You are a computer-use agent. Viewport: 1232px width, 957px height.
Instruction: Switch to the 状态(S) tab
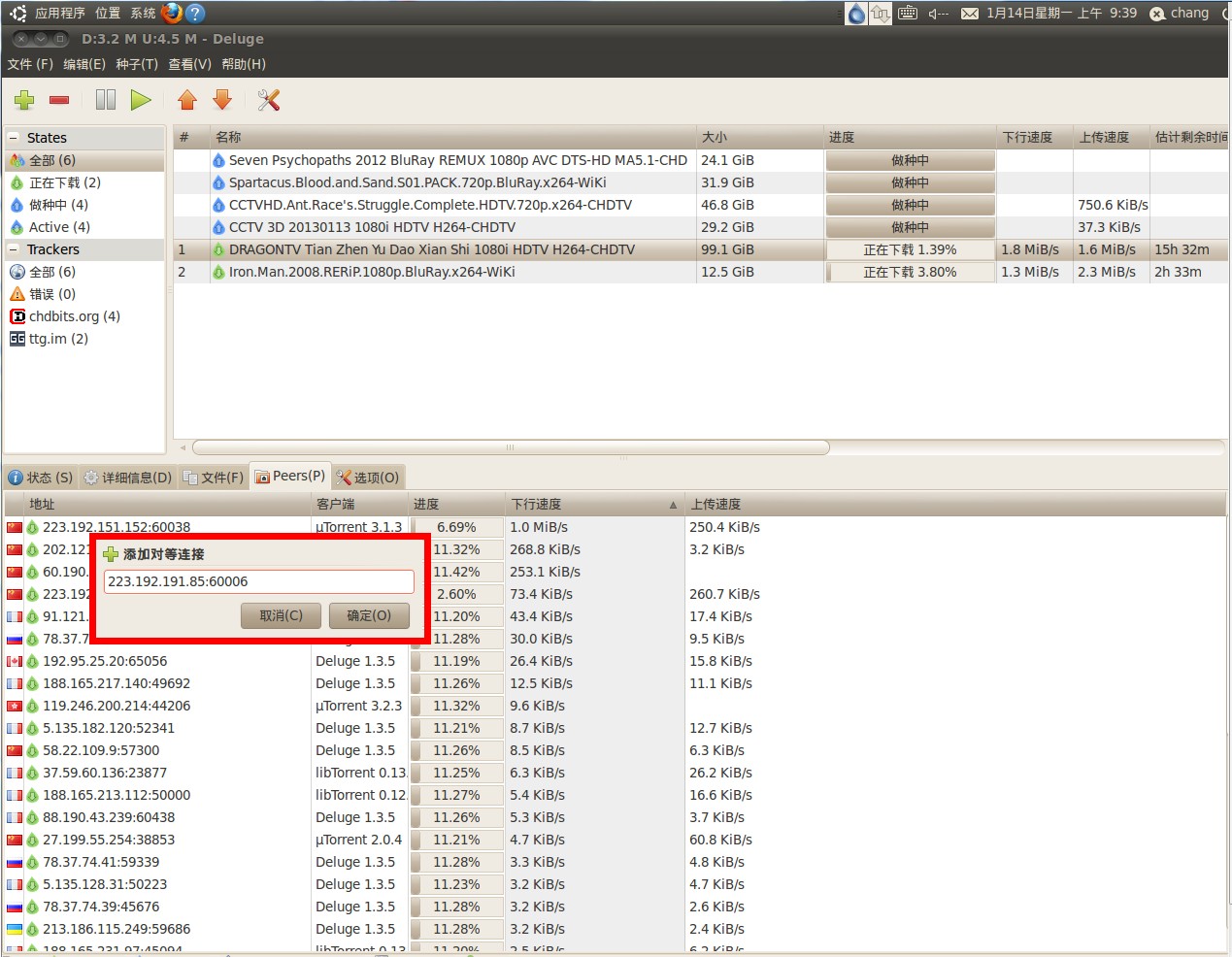pos(41,477)
